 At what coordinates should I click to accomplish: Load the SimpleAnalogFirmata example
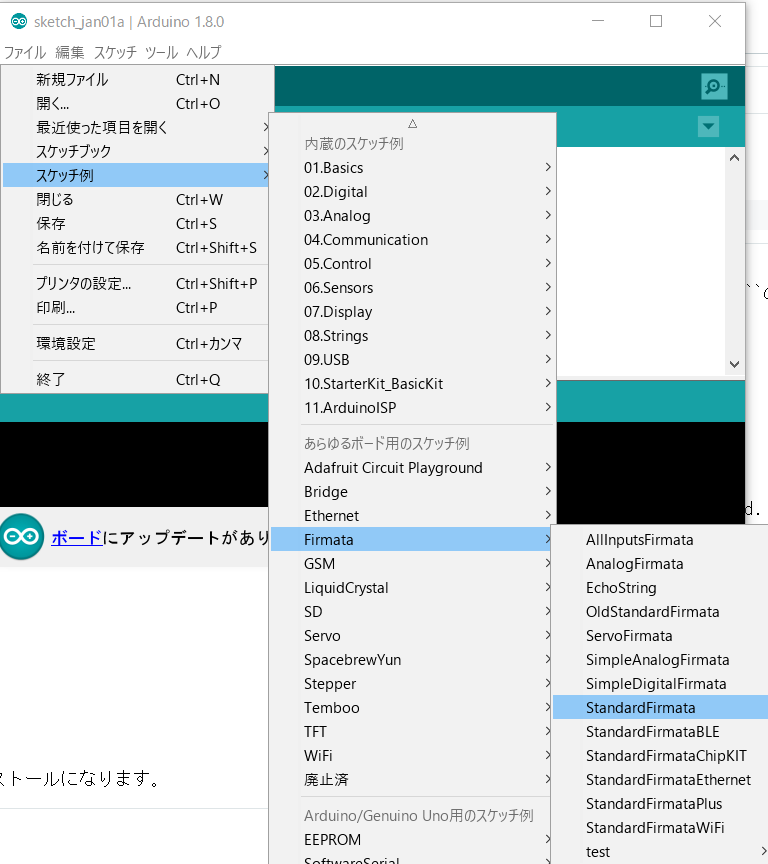(x=661, y=660)
